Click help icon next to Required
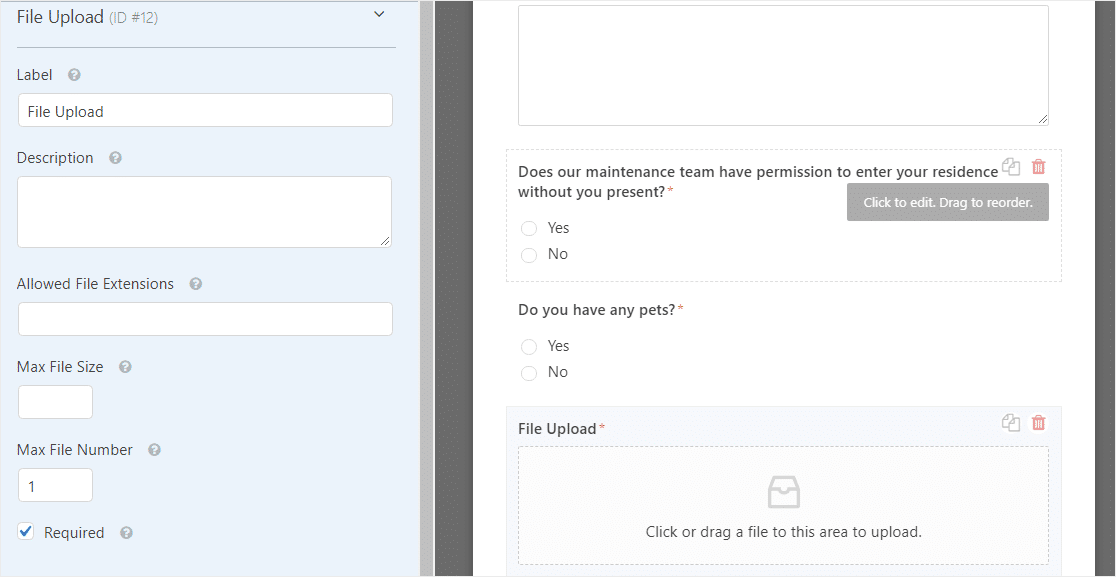1116x577 pixels. pos(126,533)
